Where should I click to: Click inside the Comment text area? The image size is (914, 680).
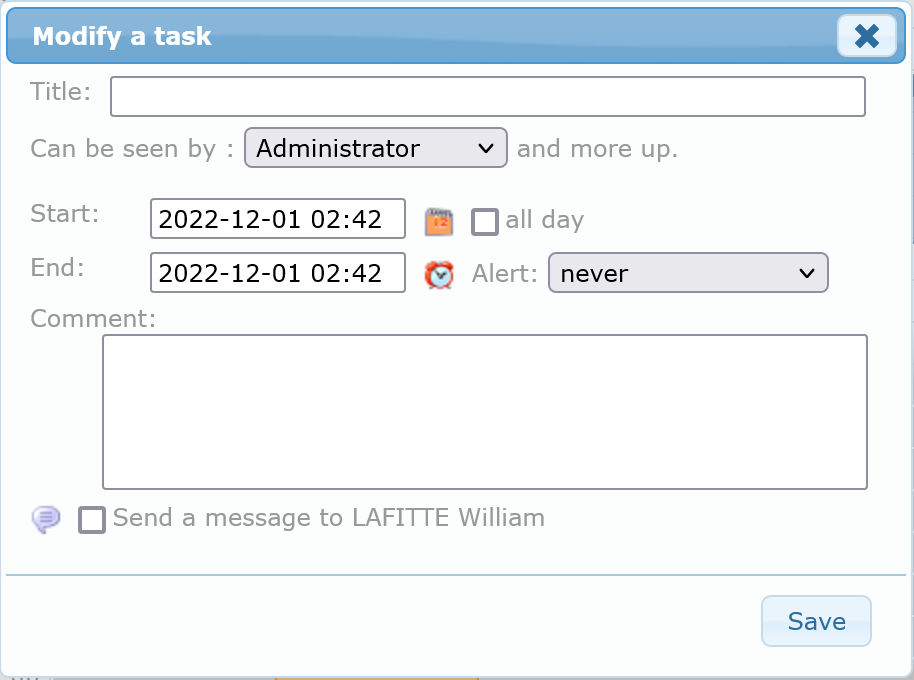484,412
